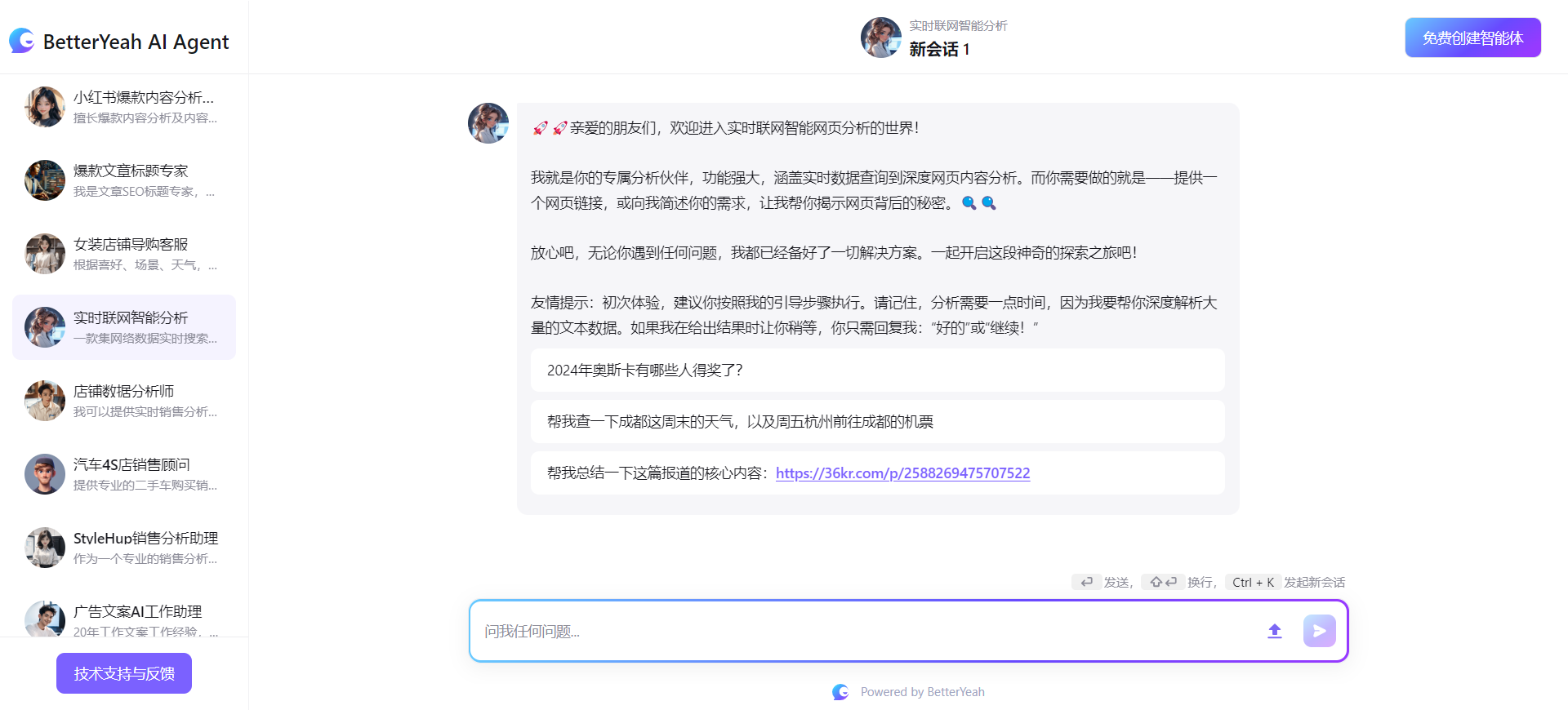
Task: Open 女装店铺导购客服 in sidebar
Action: tap(124, 254)
